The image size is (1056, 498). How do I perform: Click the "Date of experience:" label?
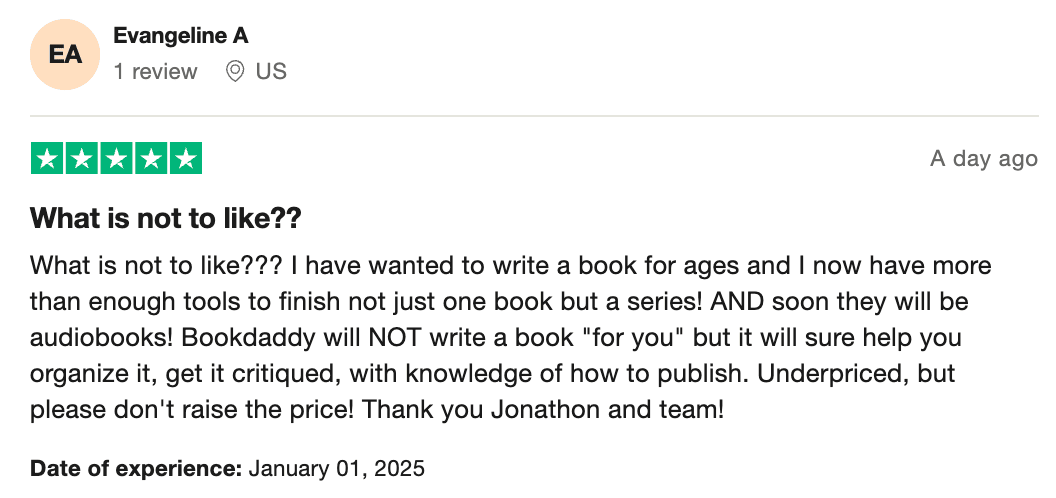(x=136, y=468)
